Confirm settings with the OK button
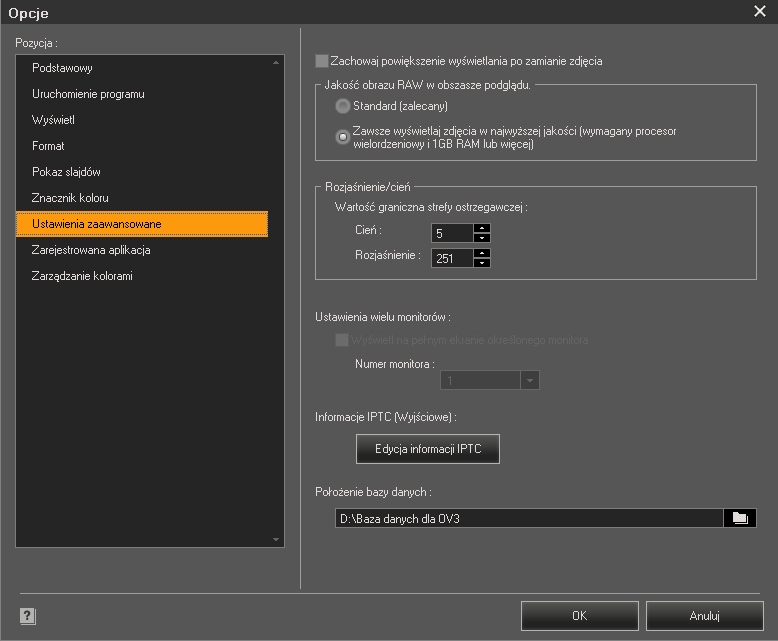Screen dimensions: 778x641 [x=580, y=616]
